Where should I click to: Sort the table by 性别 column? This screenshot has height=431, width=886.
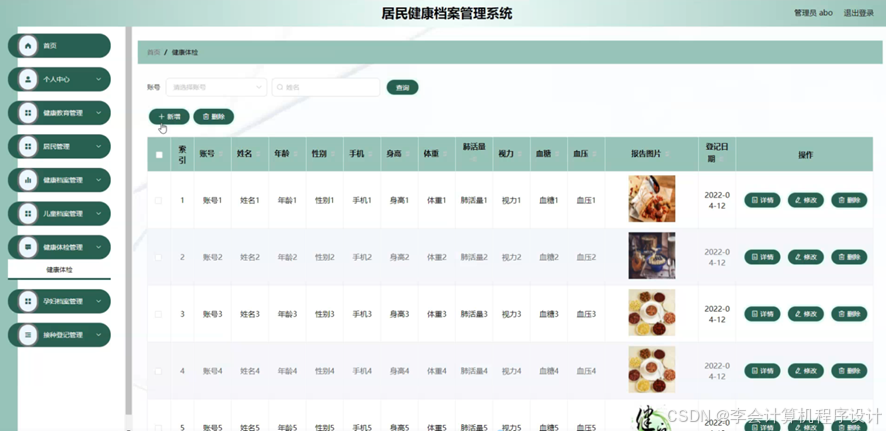click(x=333, y=154)
